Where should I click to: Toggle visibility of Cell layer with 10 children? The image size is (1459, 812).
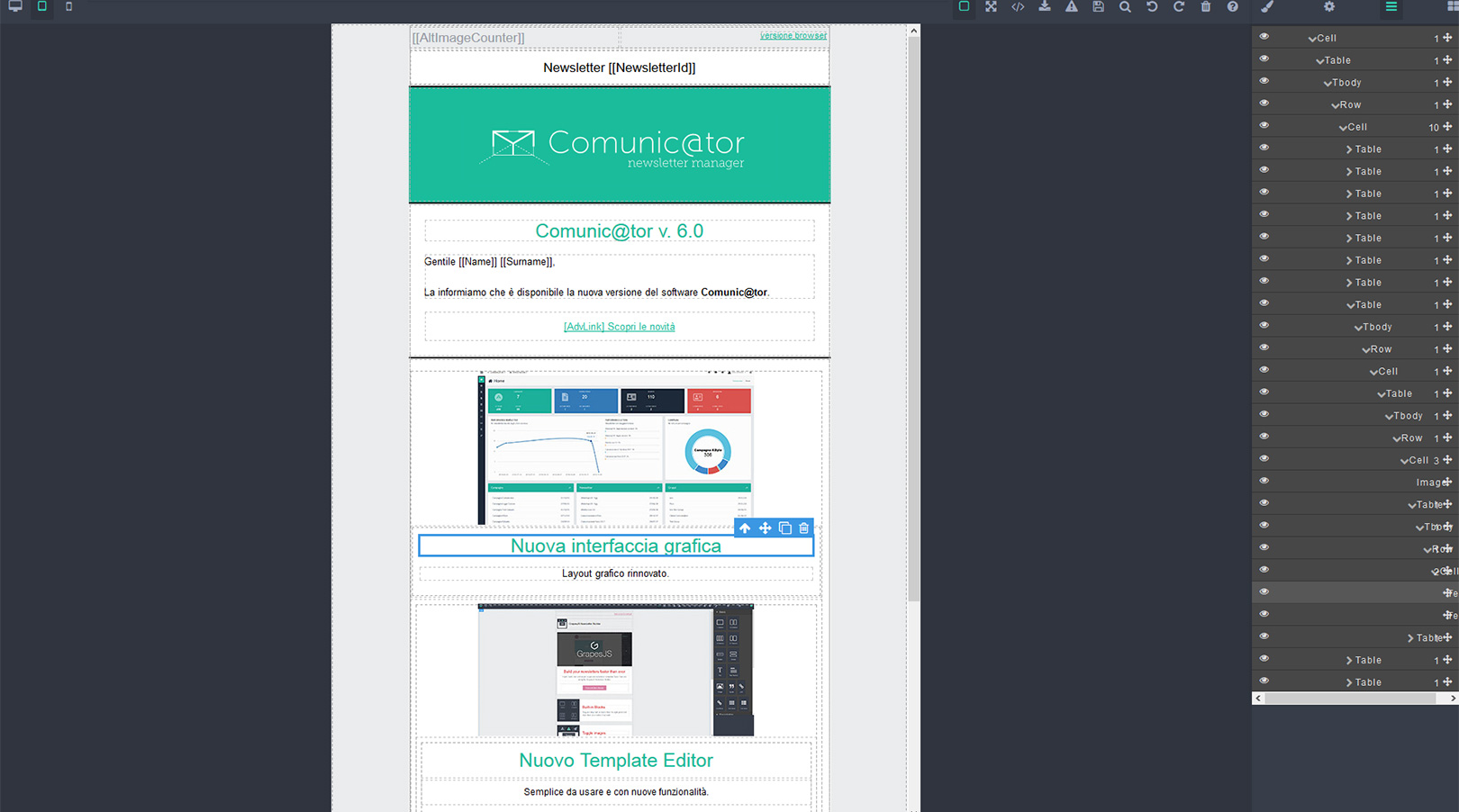click(x=1264, y=126)
